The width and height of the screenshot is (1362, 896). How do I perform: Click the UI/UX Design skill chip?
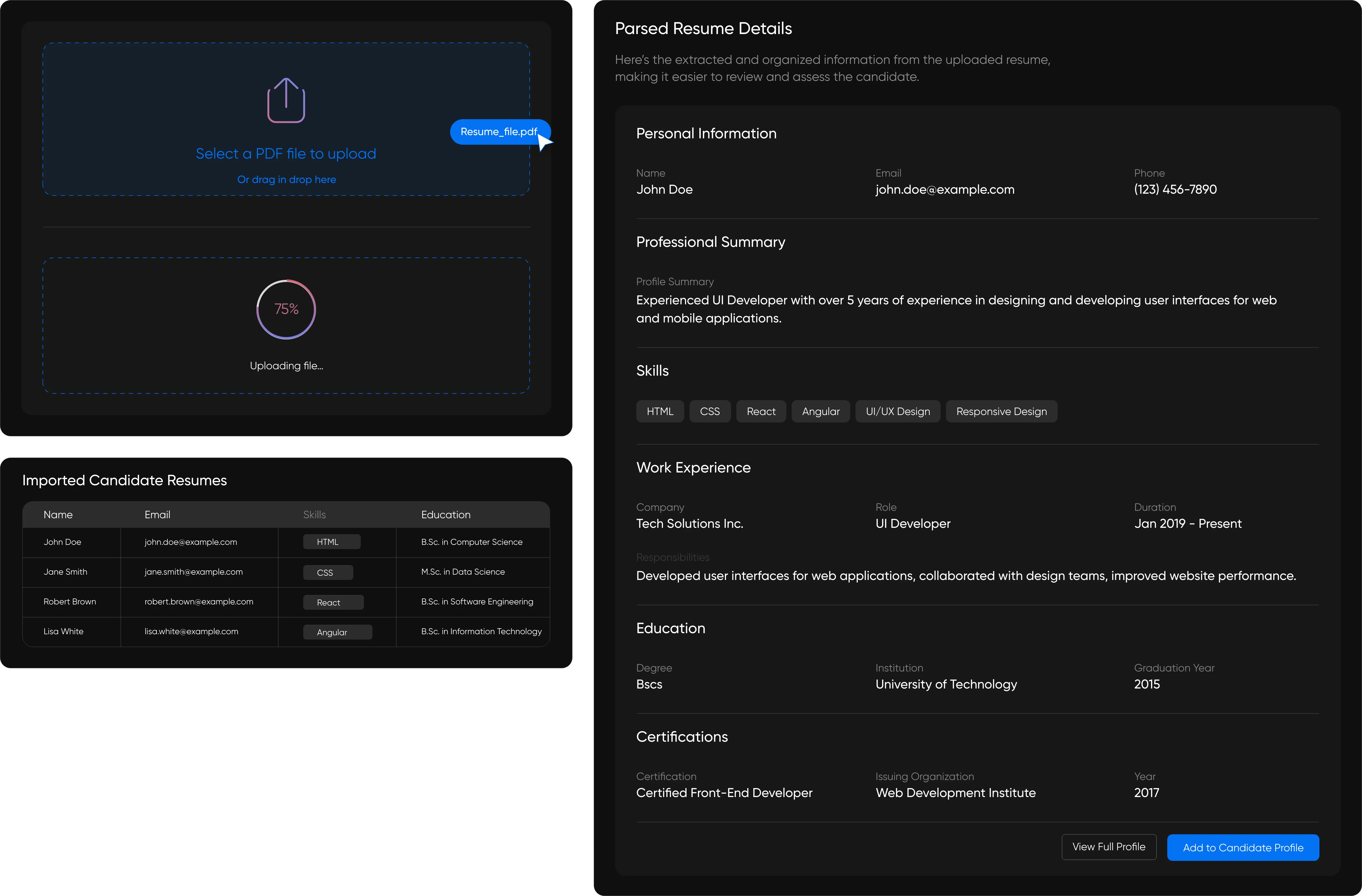pos(897,411)
